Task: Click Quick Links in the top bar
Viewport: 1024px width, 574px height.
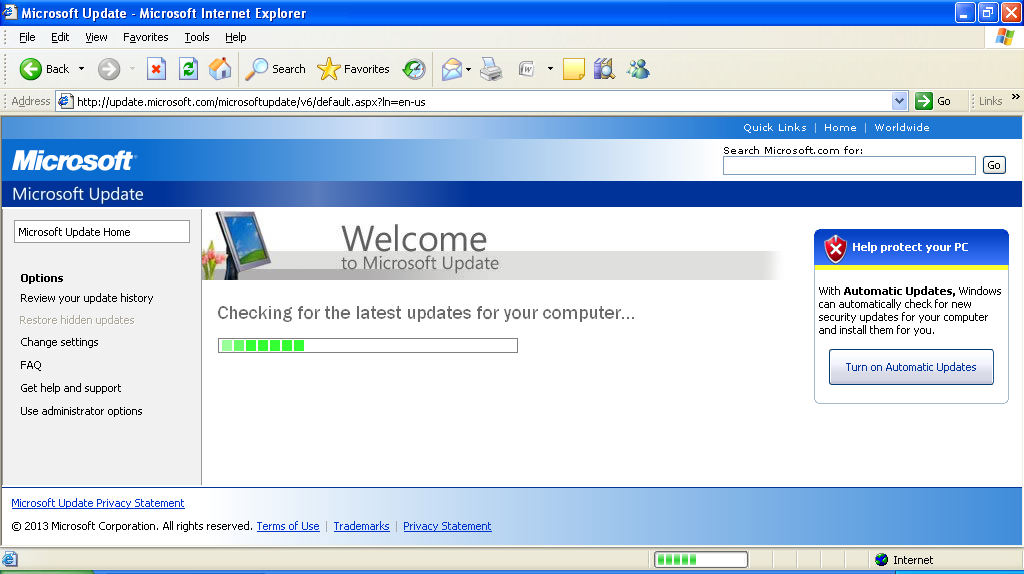Action: [775, 127]
